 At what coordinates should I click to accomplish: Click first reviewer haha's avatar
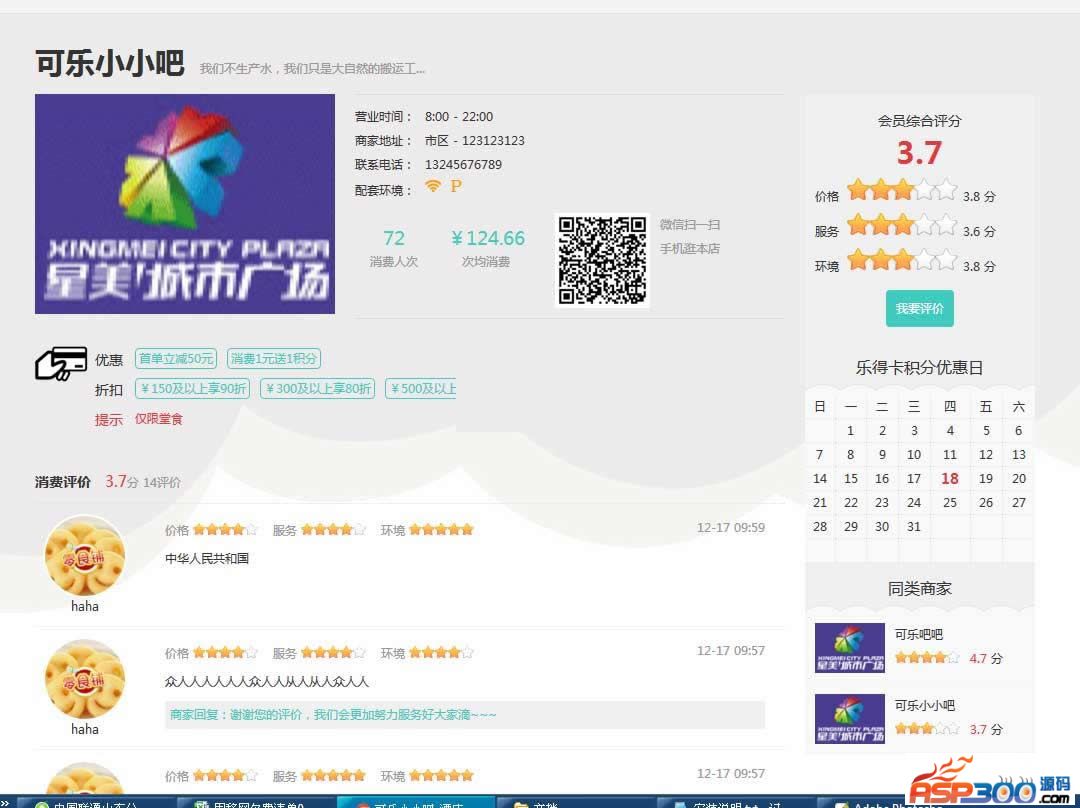[85, 556]
